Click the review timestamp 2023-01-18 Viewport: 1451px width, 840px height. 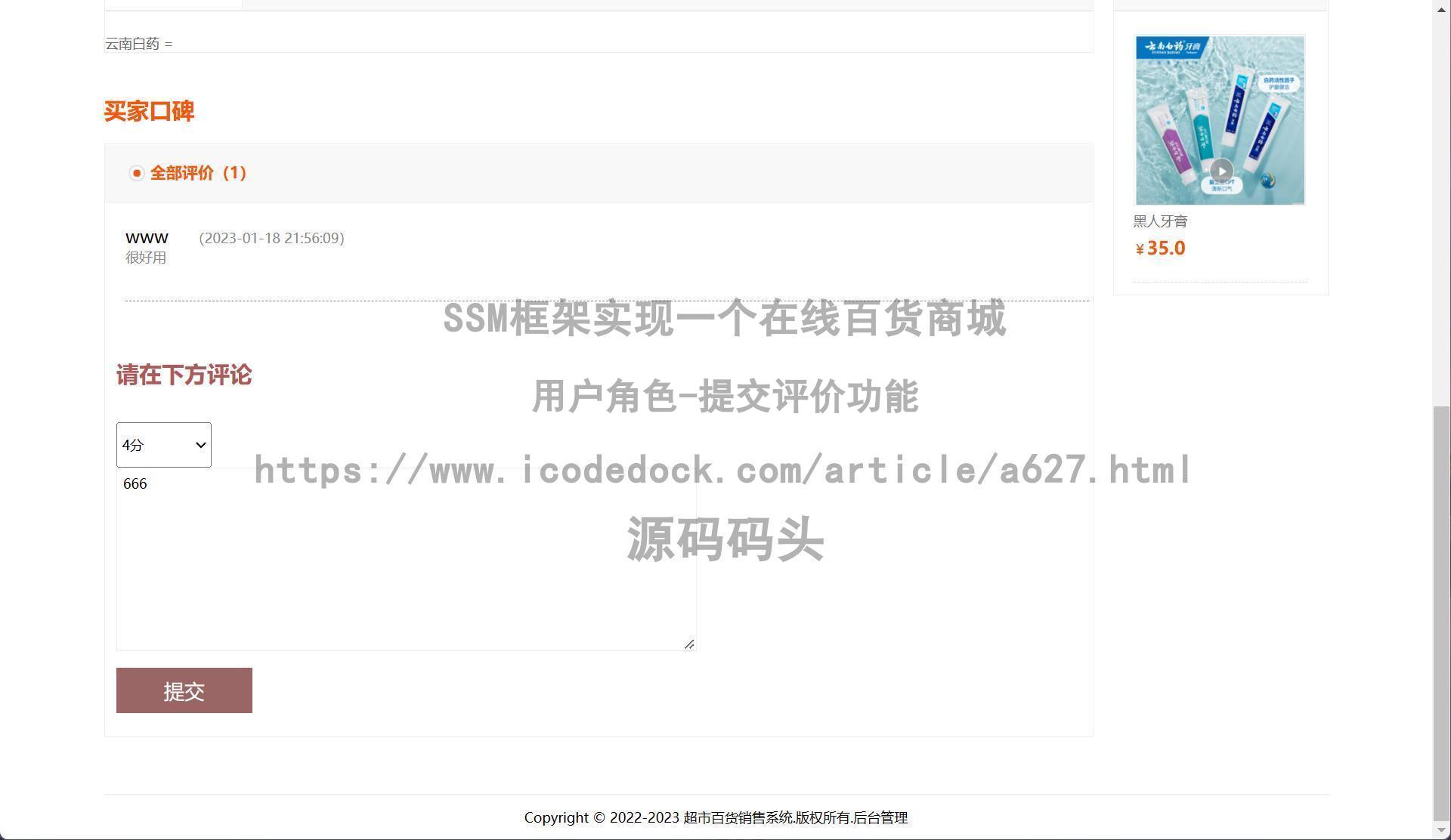(x=271, y=238)
